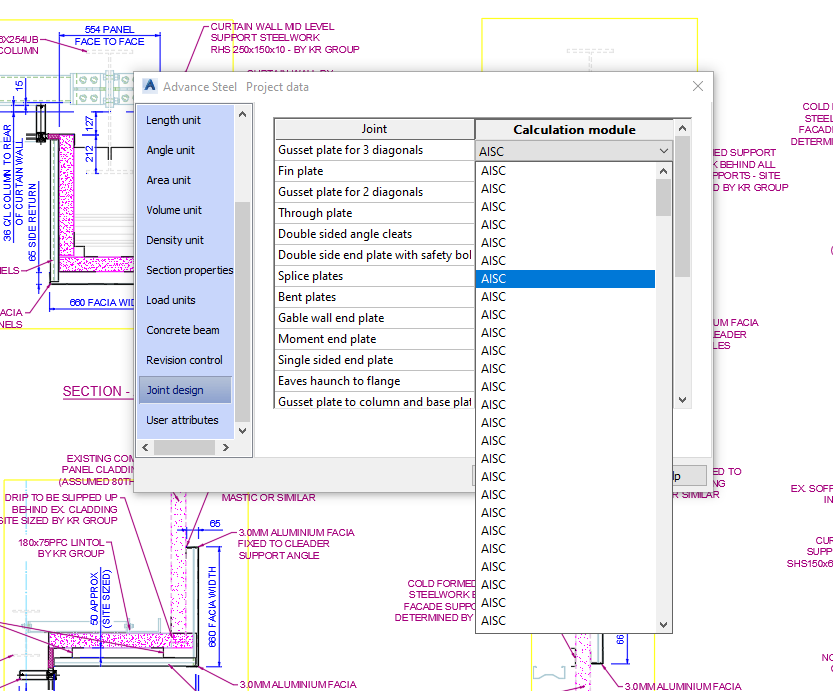This screenshot has width=833, height=691.
Task: Select the Revision control category
Action: (x=186, y=360)
